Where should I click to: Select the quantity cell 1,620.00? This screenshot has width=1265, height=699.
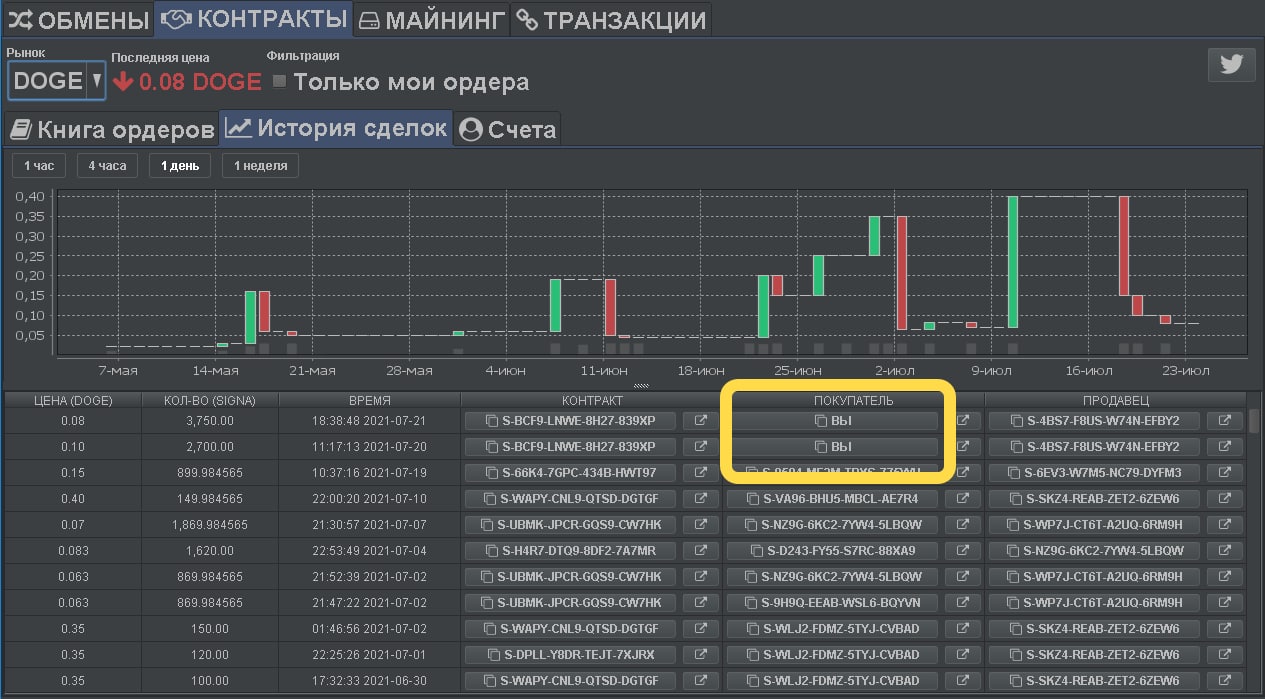pyautogui.click(x=209, y=551)
